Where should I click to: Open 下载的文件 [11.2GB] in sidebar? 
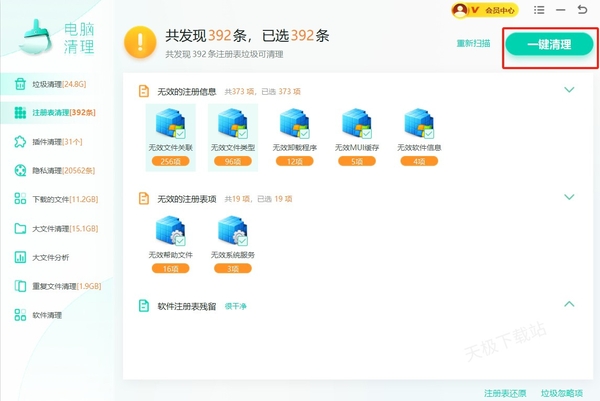click(57, 199)
